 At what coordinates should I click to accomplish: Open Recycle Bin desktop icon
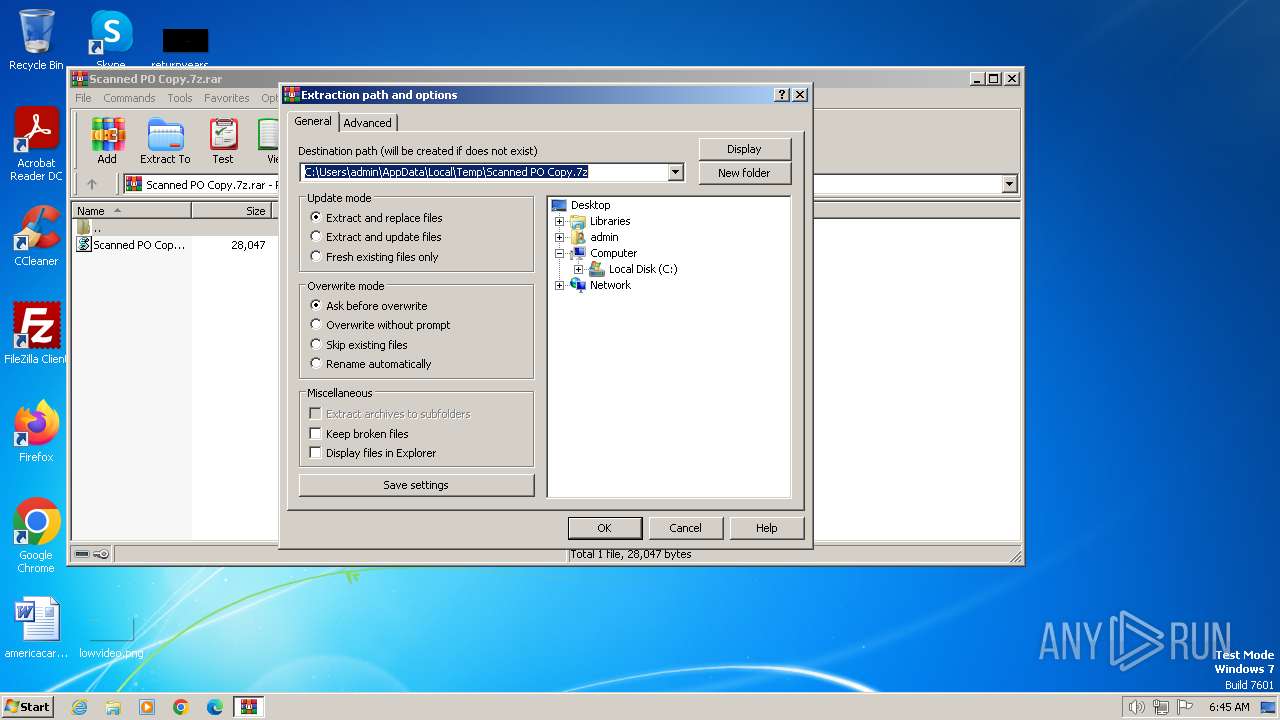pyautogui.click(x=36, y=40)
